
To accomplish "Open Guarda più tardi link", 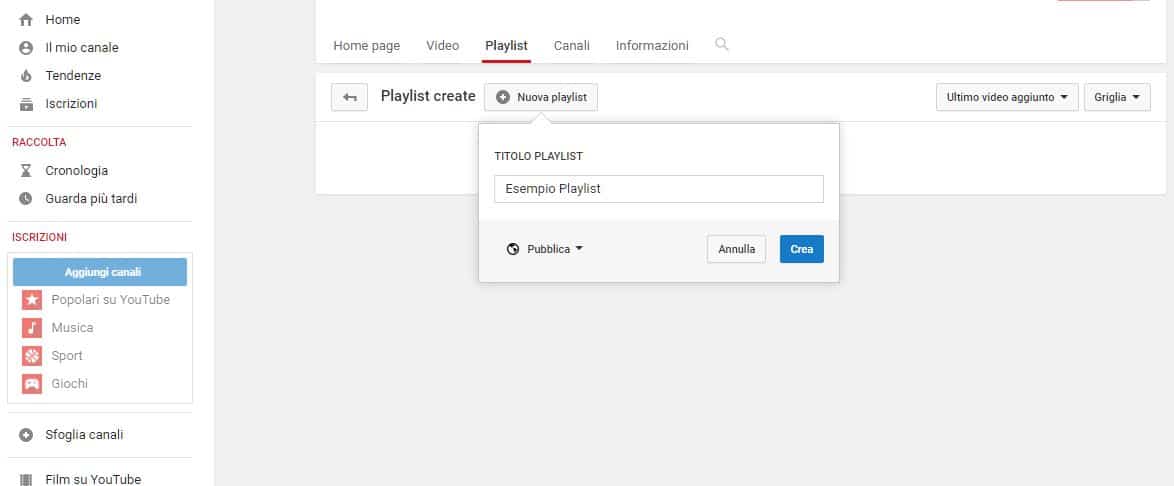I will 91,198.
